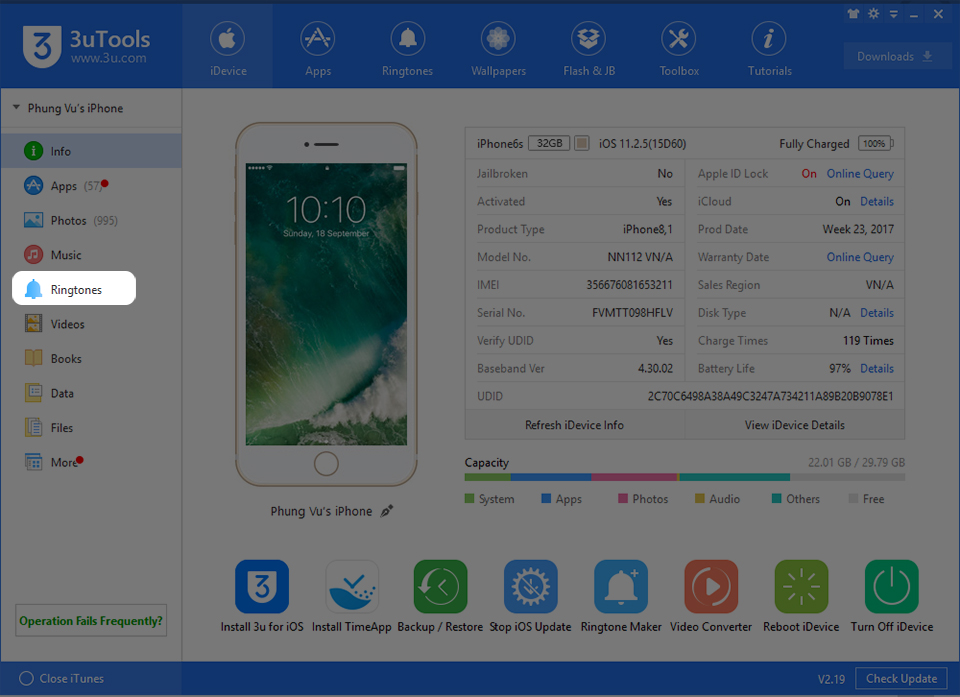Select Info in the sidebar
The image size is (960, 697).
tap(91, 151)
